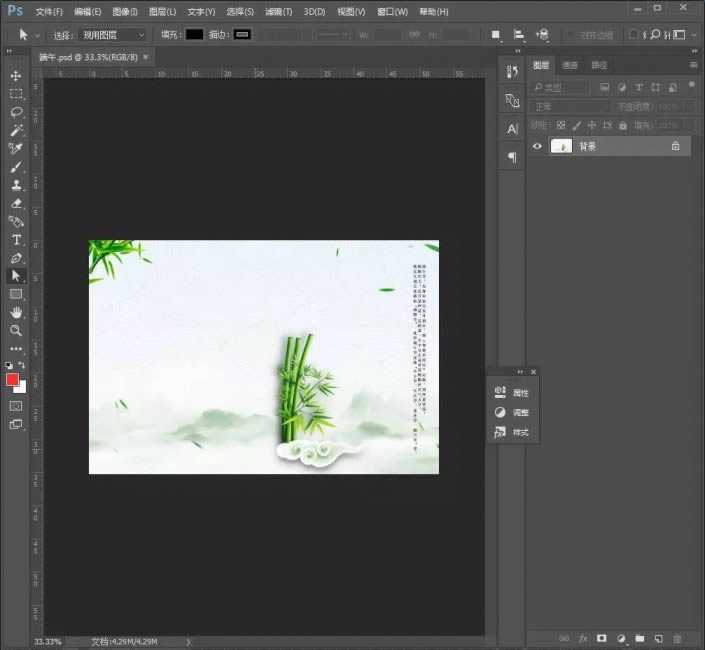Open the 调整 panel button
Screen dimensions: 705x650
512,412
